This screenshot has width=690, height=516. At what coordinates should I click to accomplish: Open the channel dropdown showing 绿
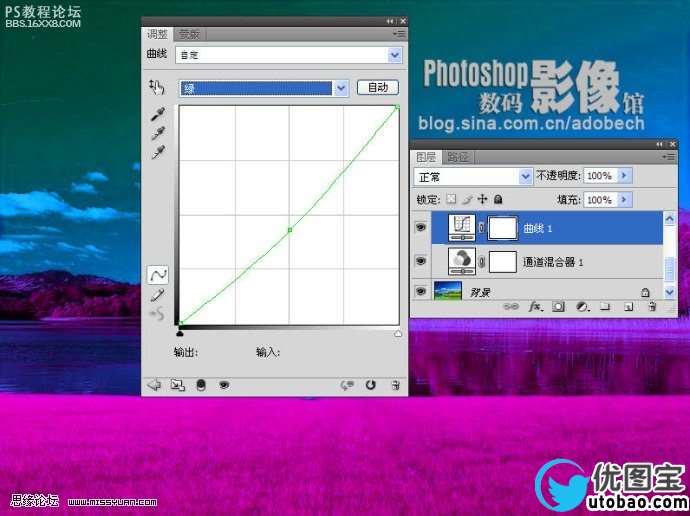pos(264,88)
